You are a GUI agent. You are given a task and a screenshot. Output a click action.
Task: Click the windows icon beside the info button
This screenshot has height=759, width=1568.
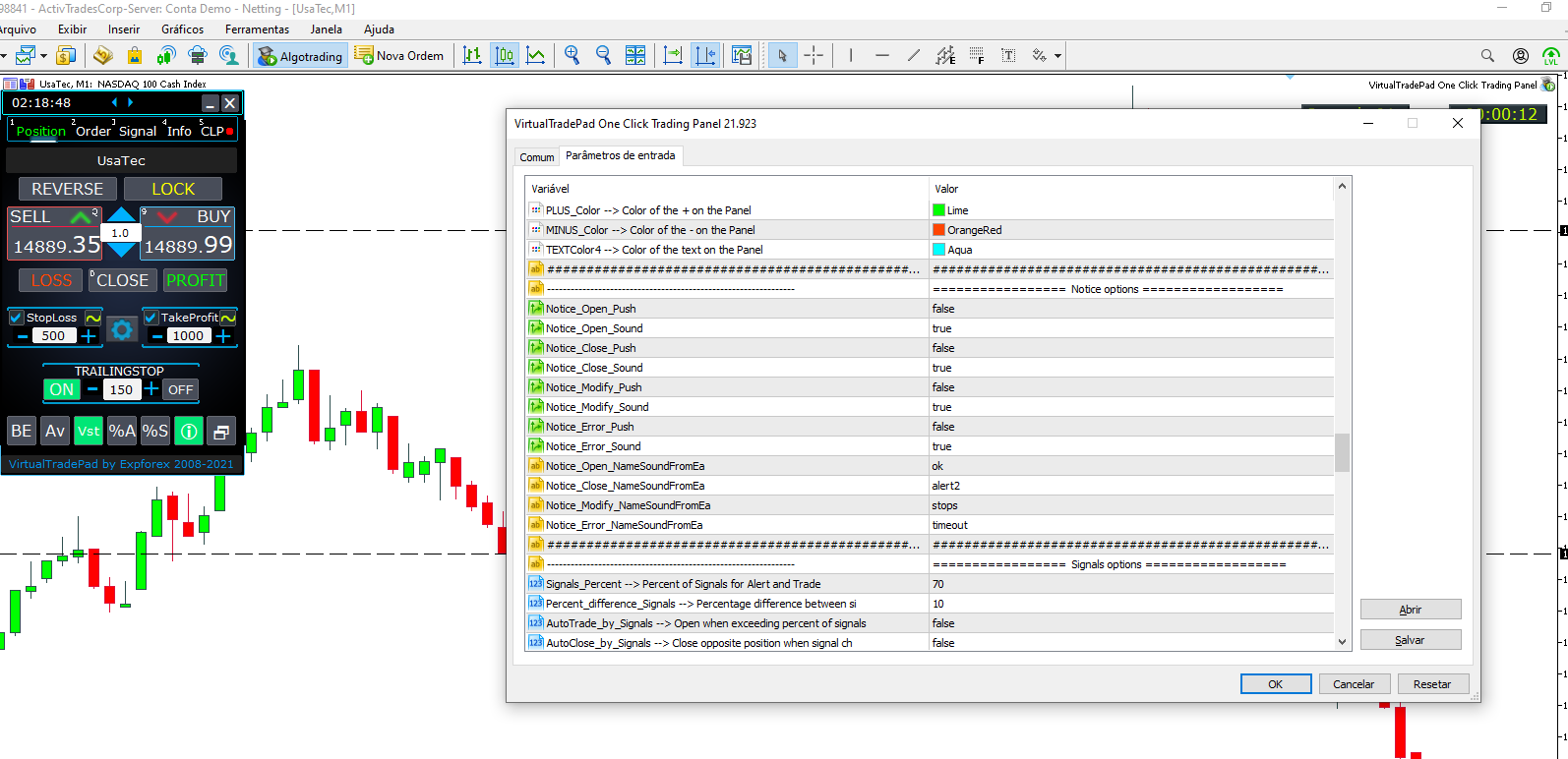click(221, 431)
